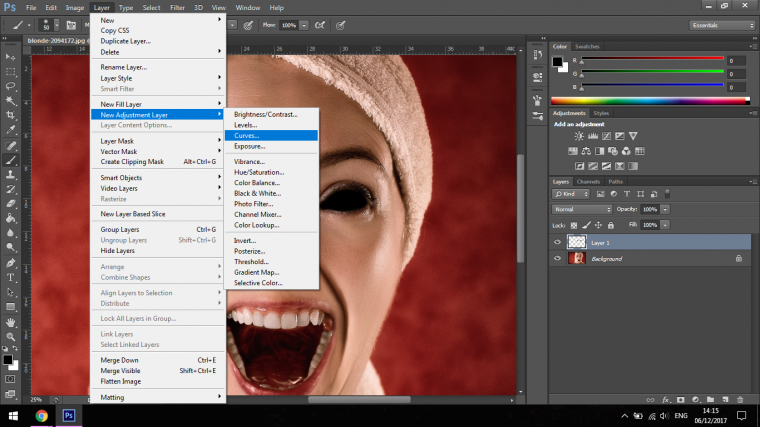This screenshot has width=760, height=427.
Task: Toggle Lock image pixels brush icon
Action: 586,225
